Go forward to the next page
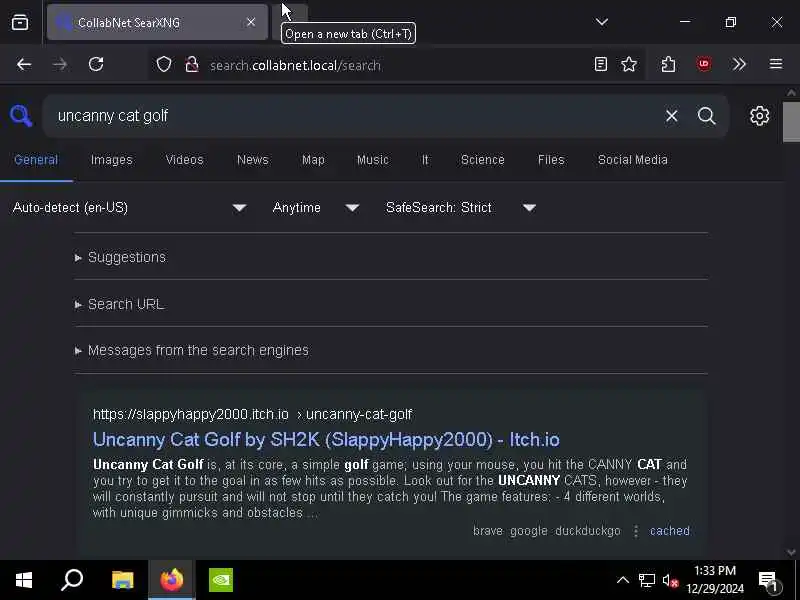Viewport: 800px width, 600px height. click(x=60, y=64)
